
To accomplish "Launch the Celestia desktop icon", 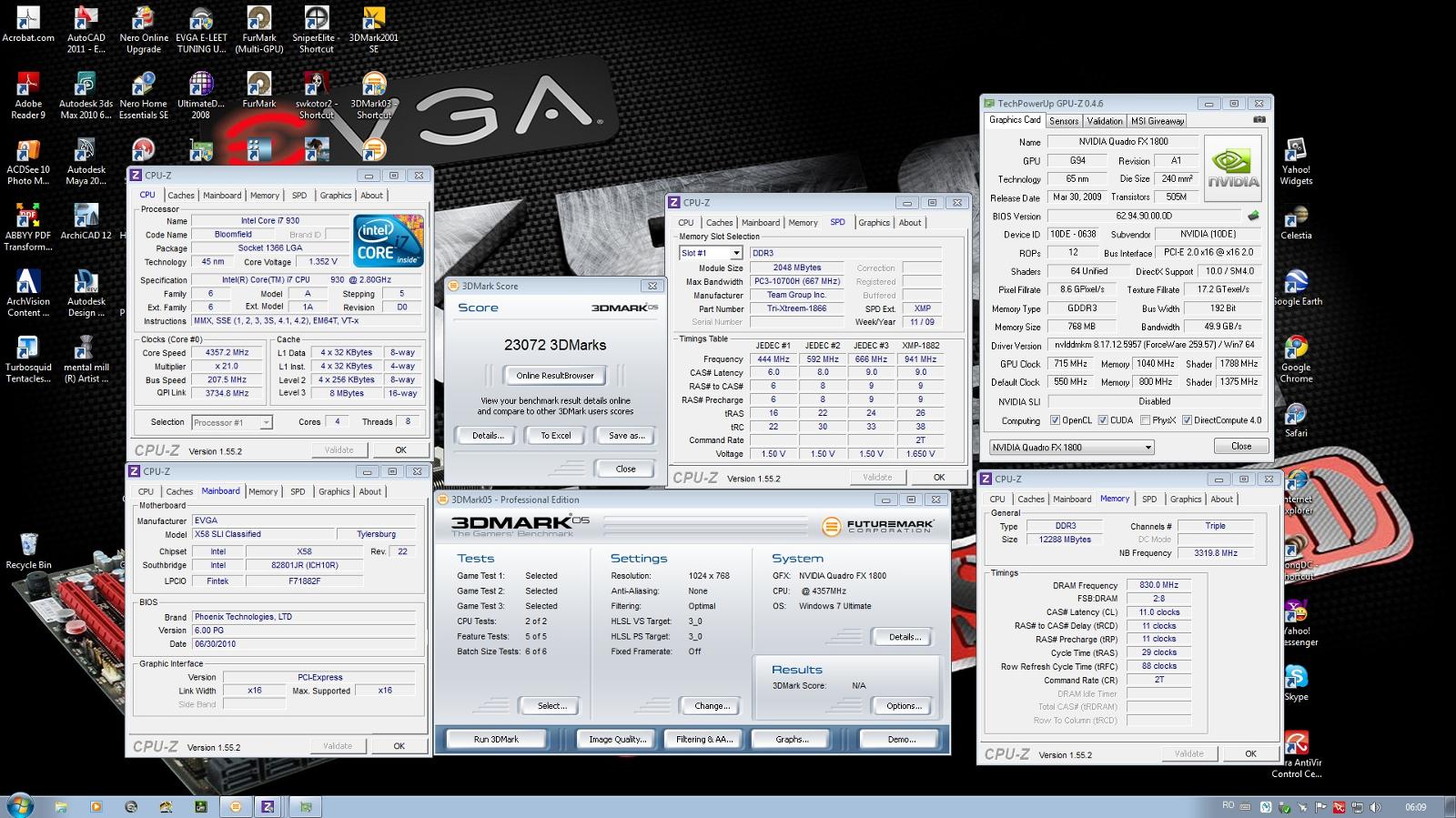I will pos(1296,222).
